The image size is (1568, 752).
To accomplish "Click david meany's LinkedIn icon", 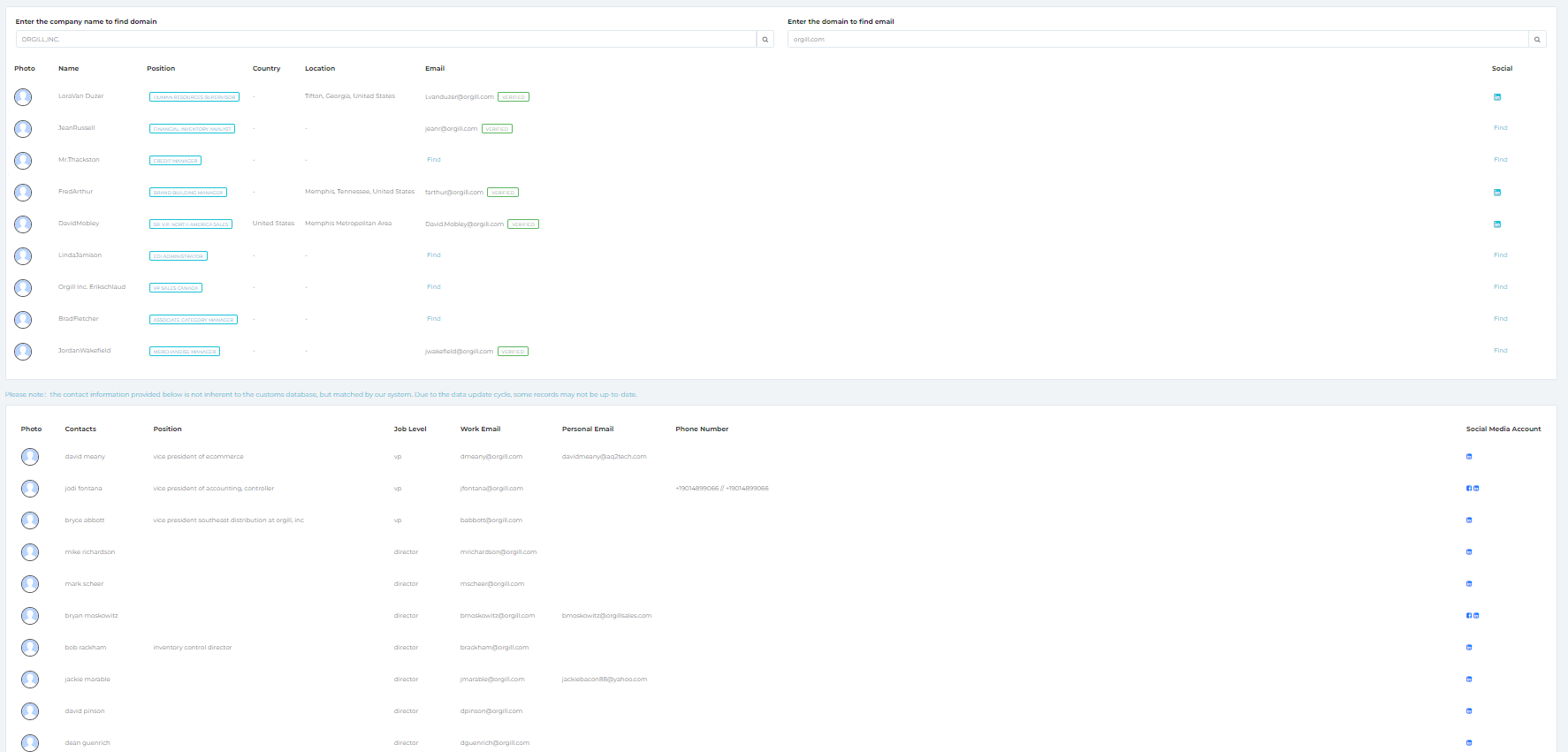I will point(1469,457).
